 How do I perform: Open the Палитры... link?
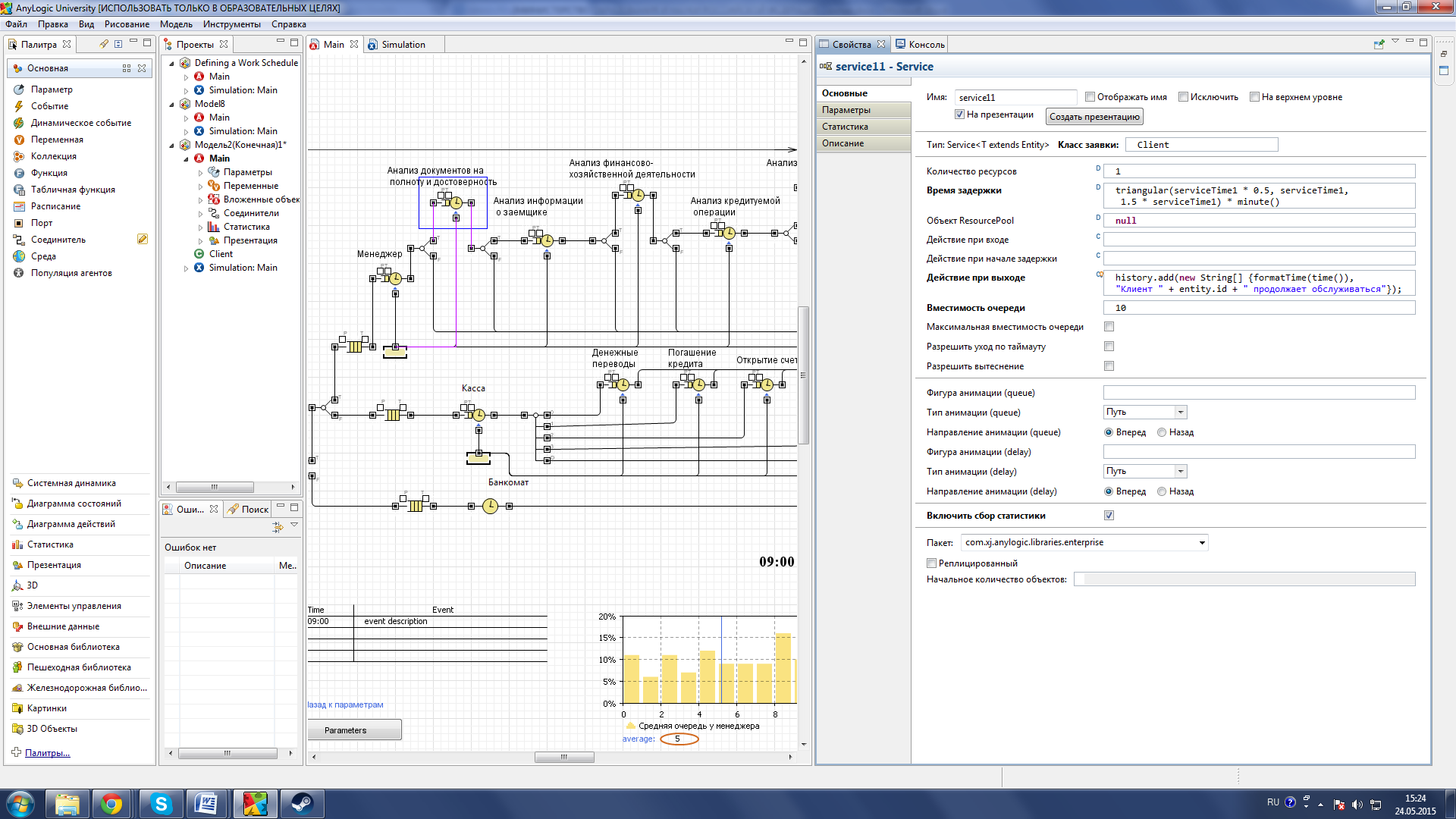47,753
